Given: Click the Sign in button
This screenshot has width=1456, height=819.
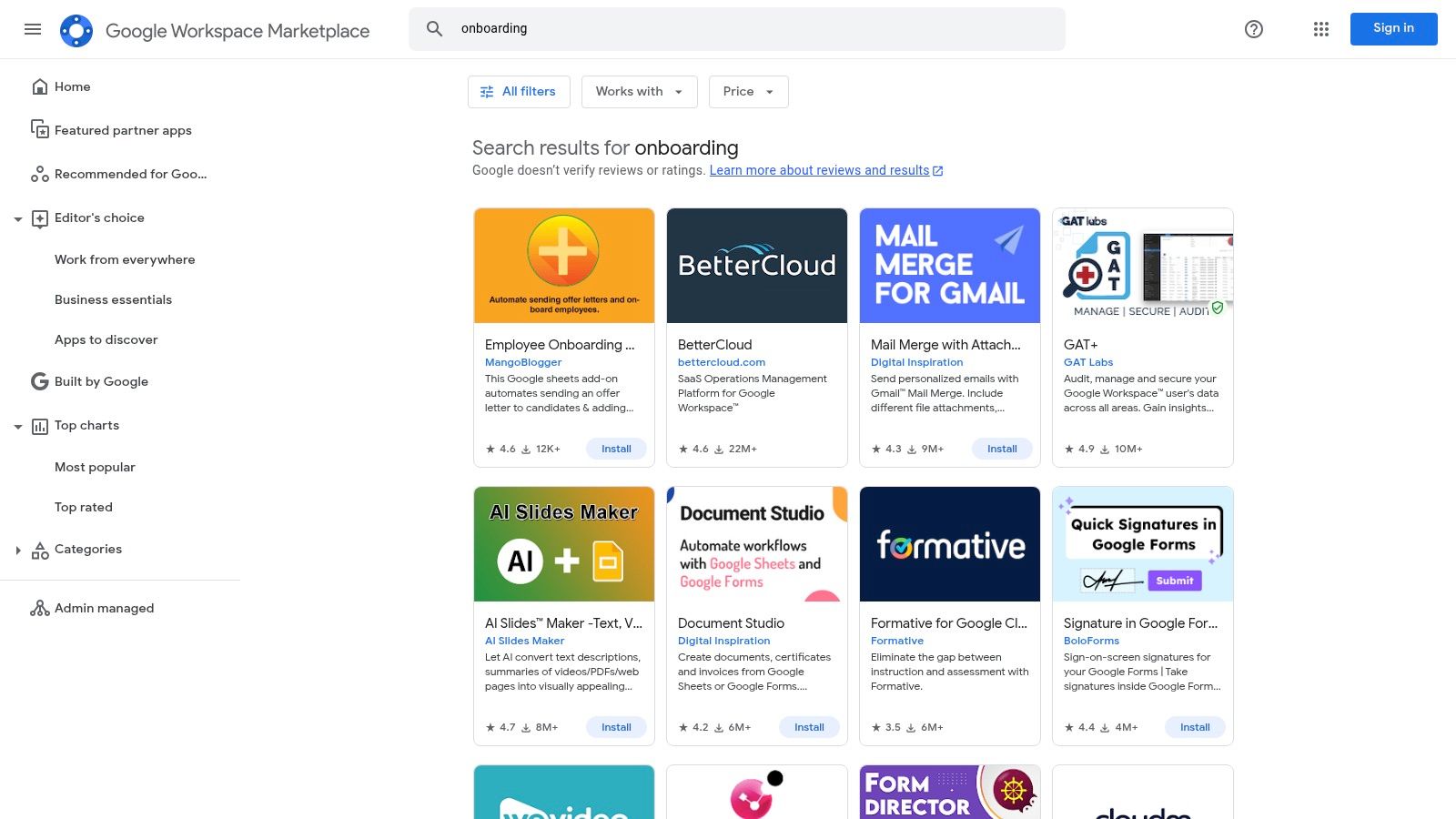Looking at the screenshot, I should [x=1394, y=29].
